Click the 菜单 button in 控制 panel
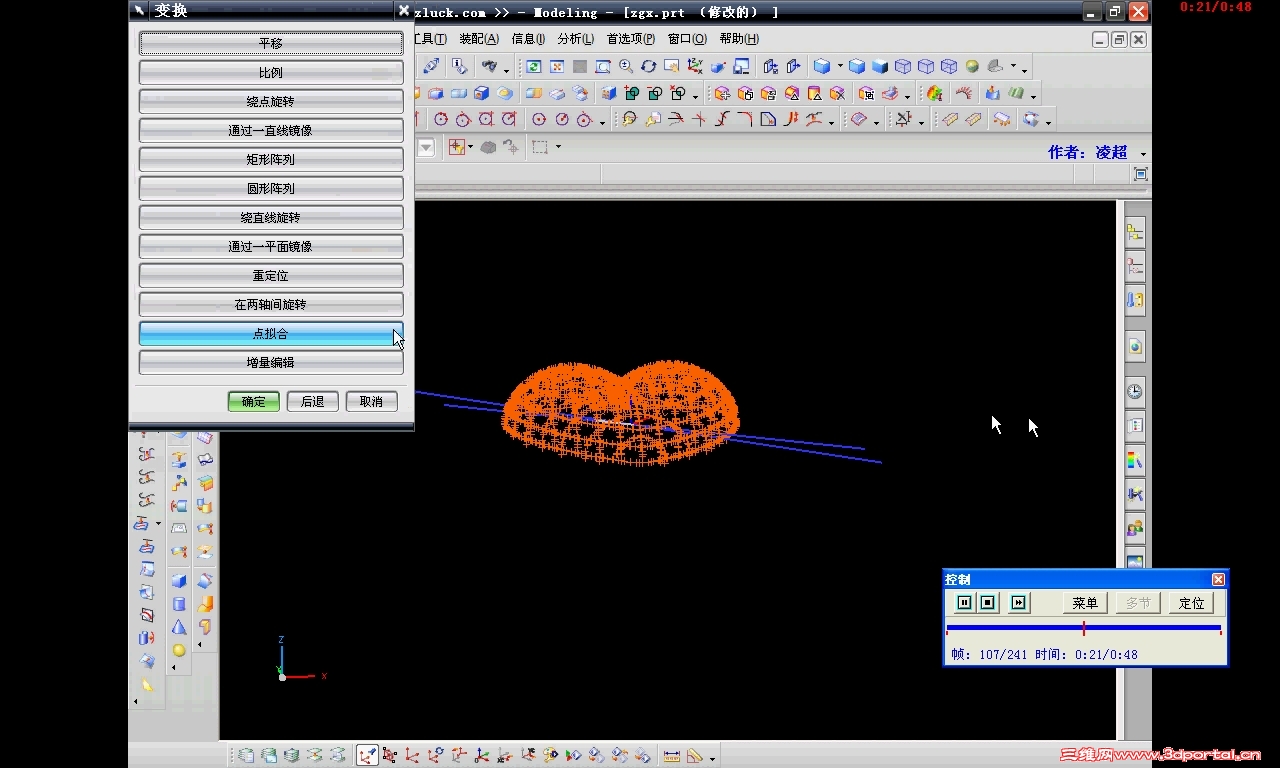The height and width of the screenshot is (768, 1280). click(1085, 603)
